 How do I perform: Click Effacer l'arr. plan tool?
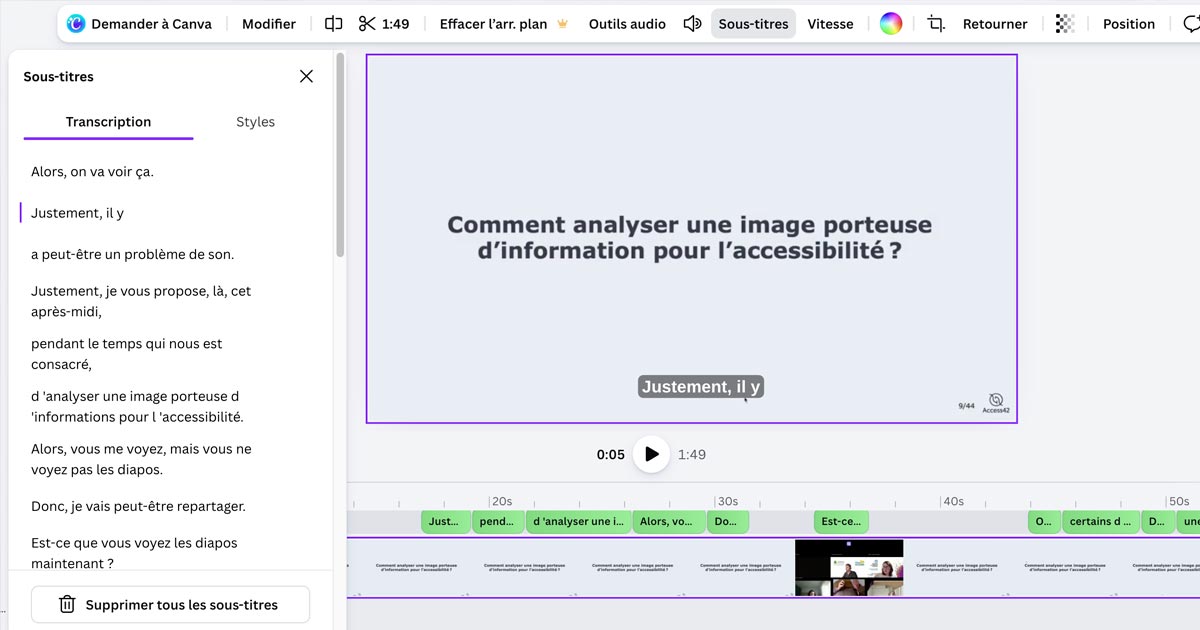pos(504,24)
